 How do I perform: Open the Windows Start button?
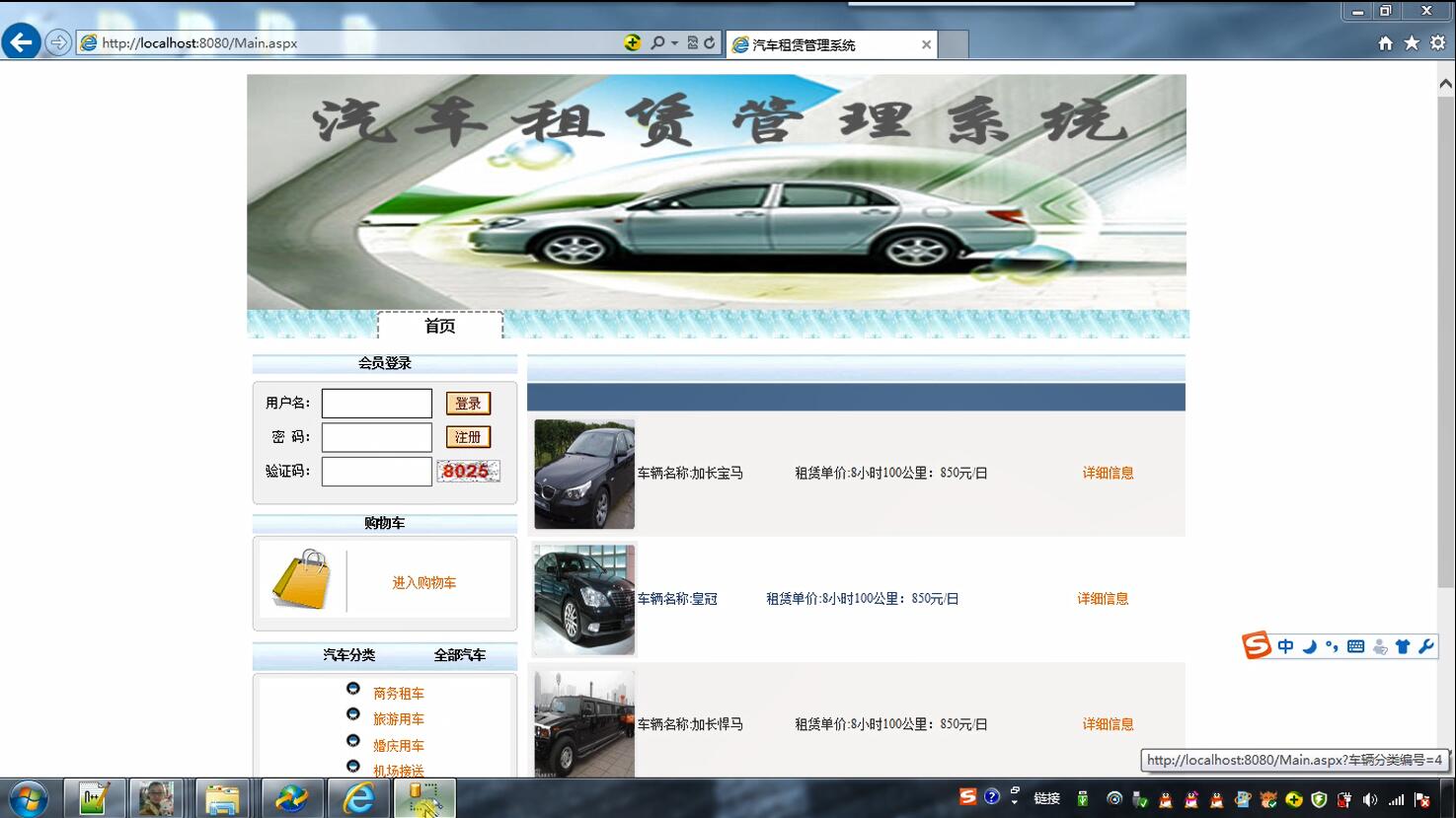(28, 798)
